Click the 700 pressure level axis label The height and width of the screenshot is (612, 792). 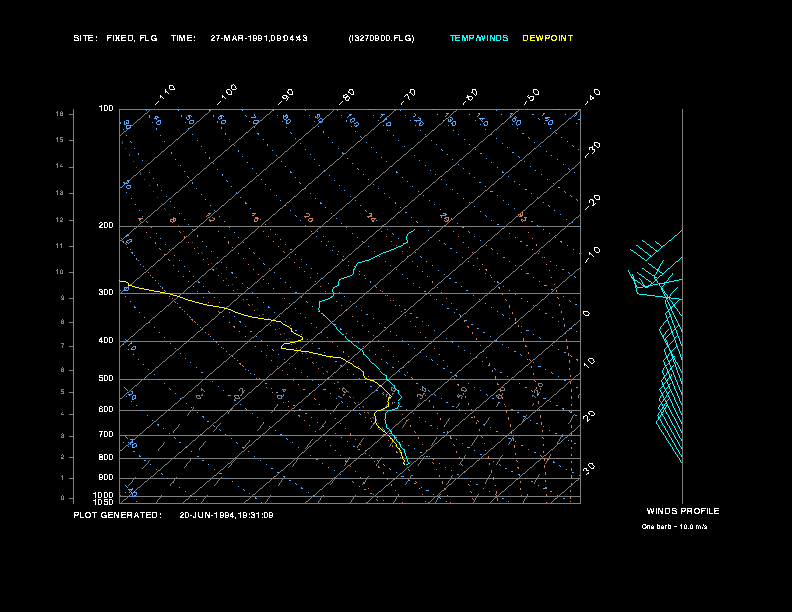106,434
